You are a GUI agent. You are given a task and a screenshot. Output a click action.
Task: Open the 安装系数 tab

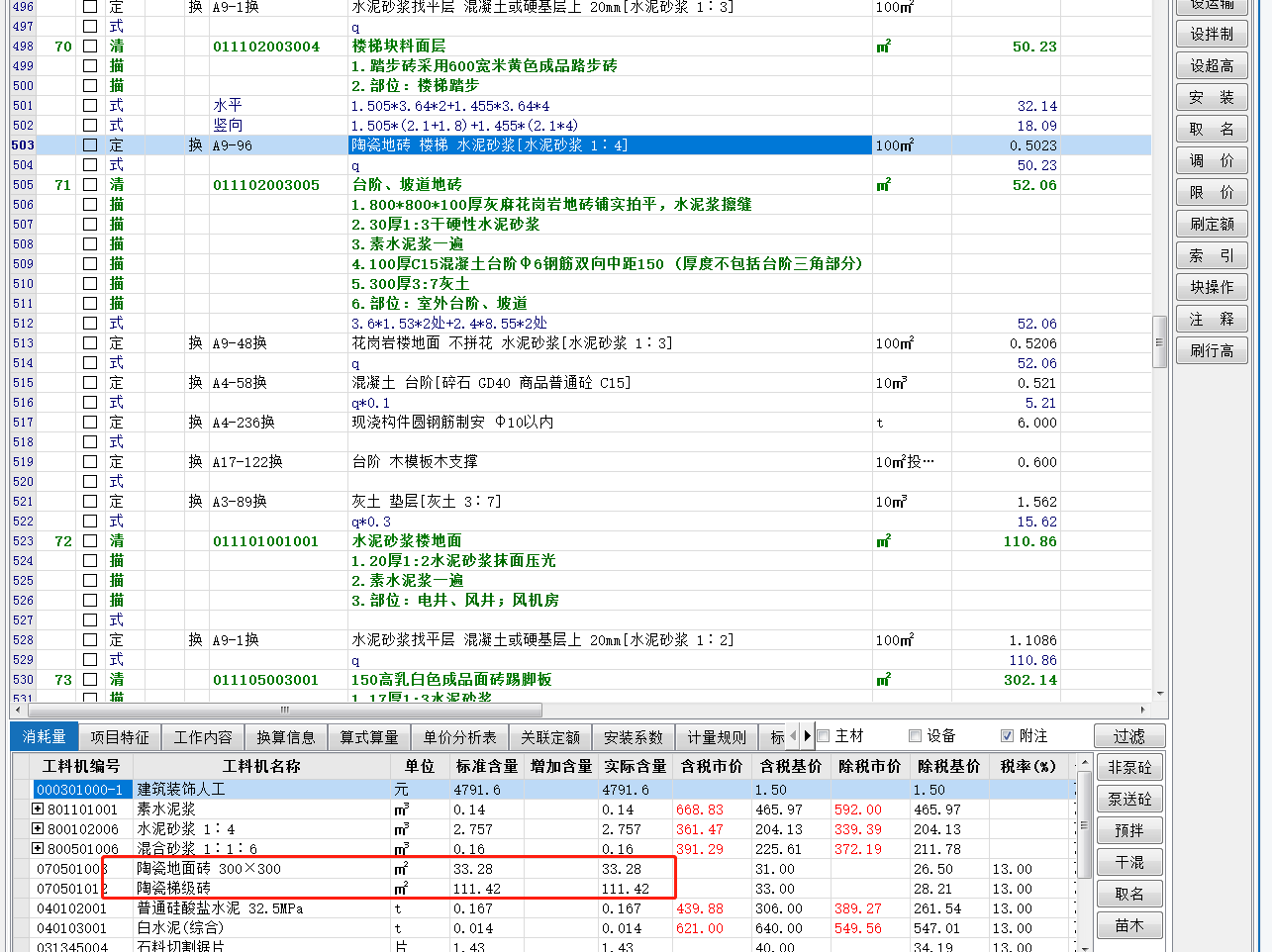[634, 737]
